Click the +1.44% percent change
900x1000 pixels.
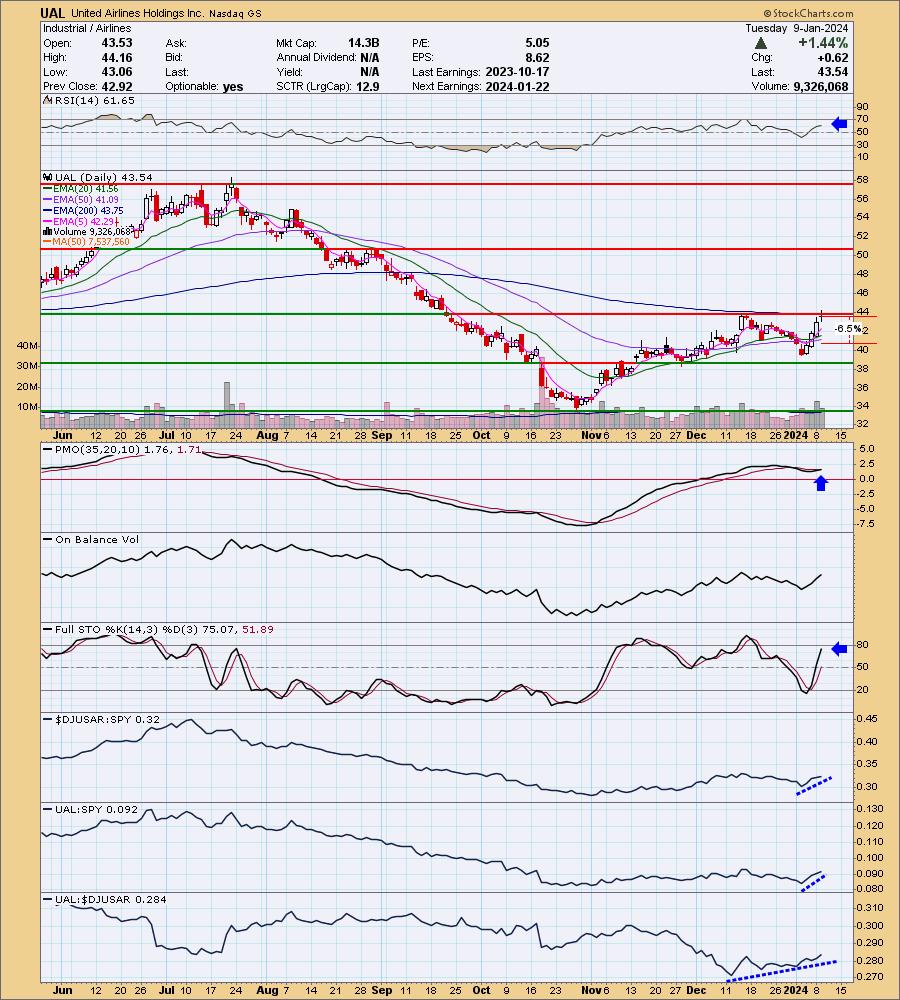point(823,43)
